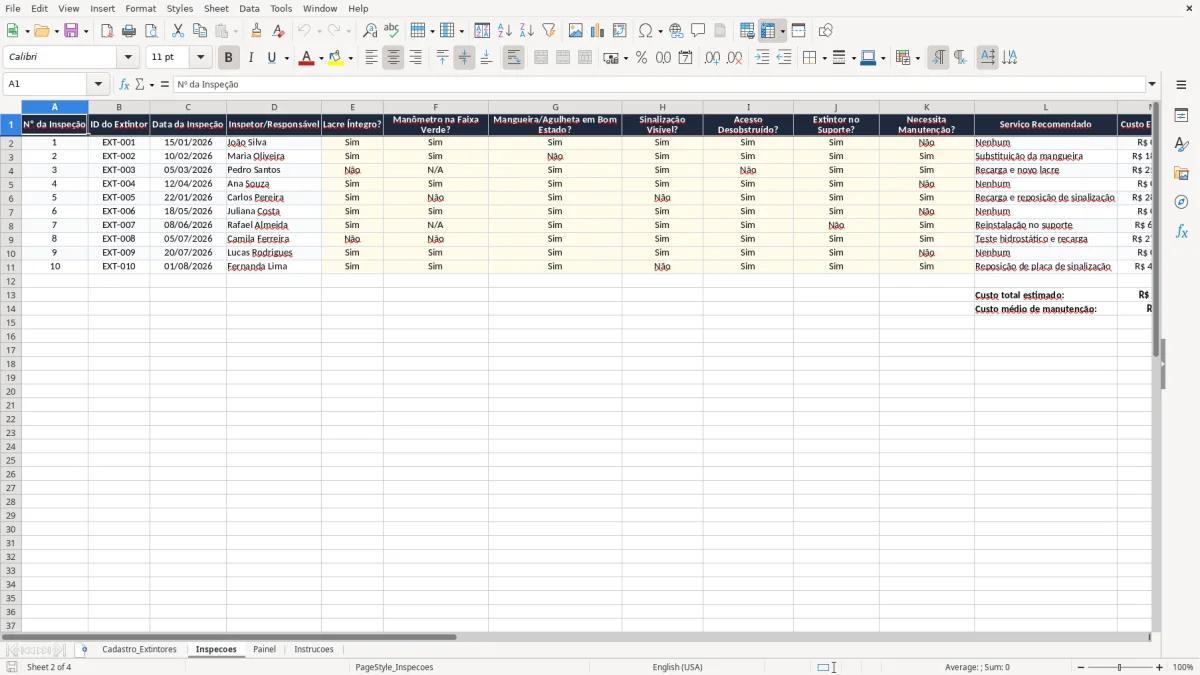The image size is (1200, 675).
Task: Open the Sort dialog icon
Action: point(483,31)
